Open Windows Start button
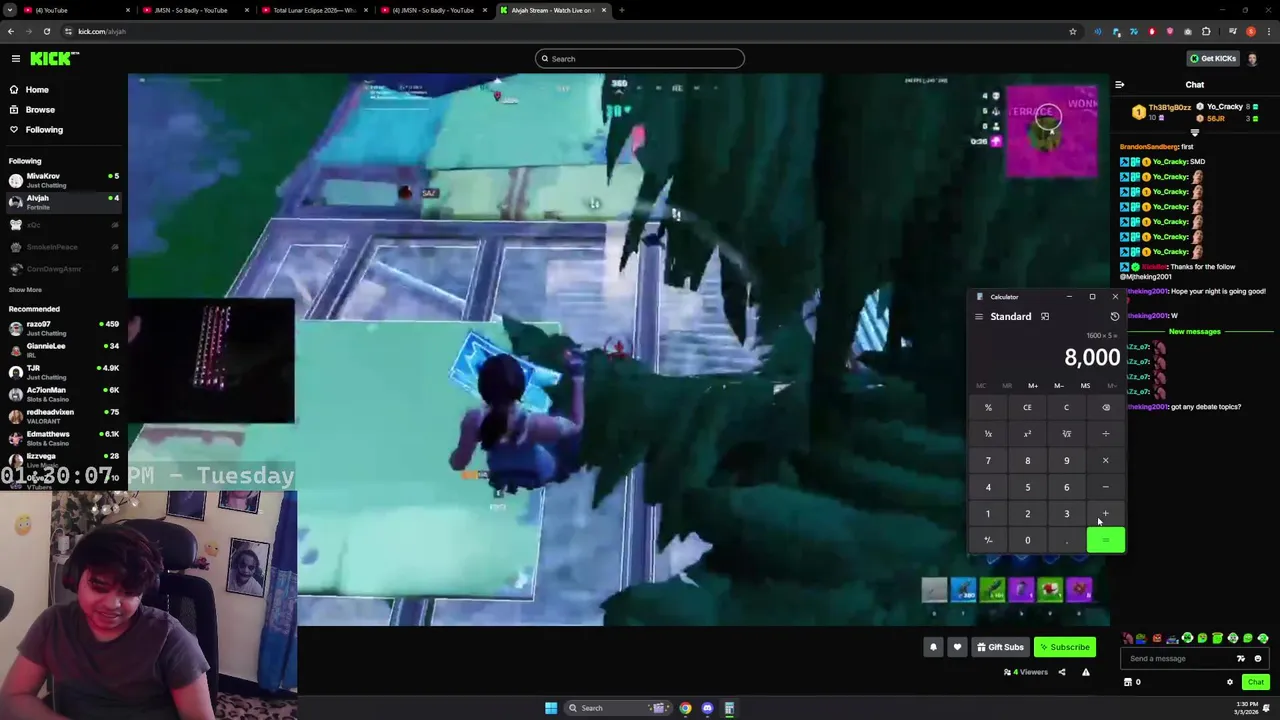This screenshot has width=1280, height=720. coord(551,708)
